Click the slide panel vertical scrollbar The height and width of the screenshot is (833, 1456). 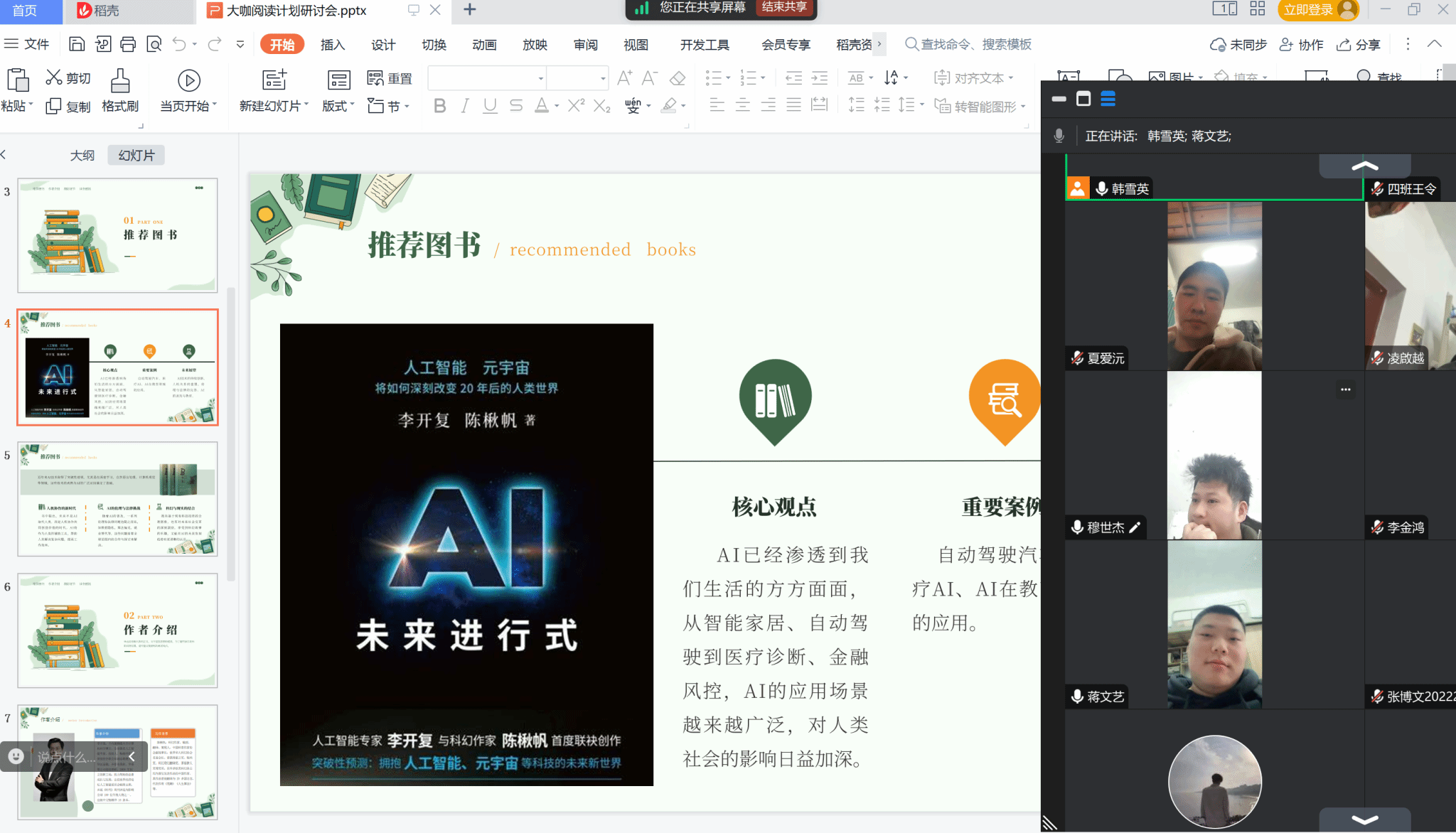point(231,434)
